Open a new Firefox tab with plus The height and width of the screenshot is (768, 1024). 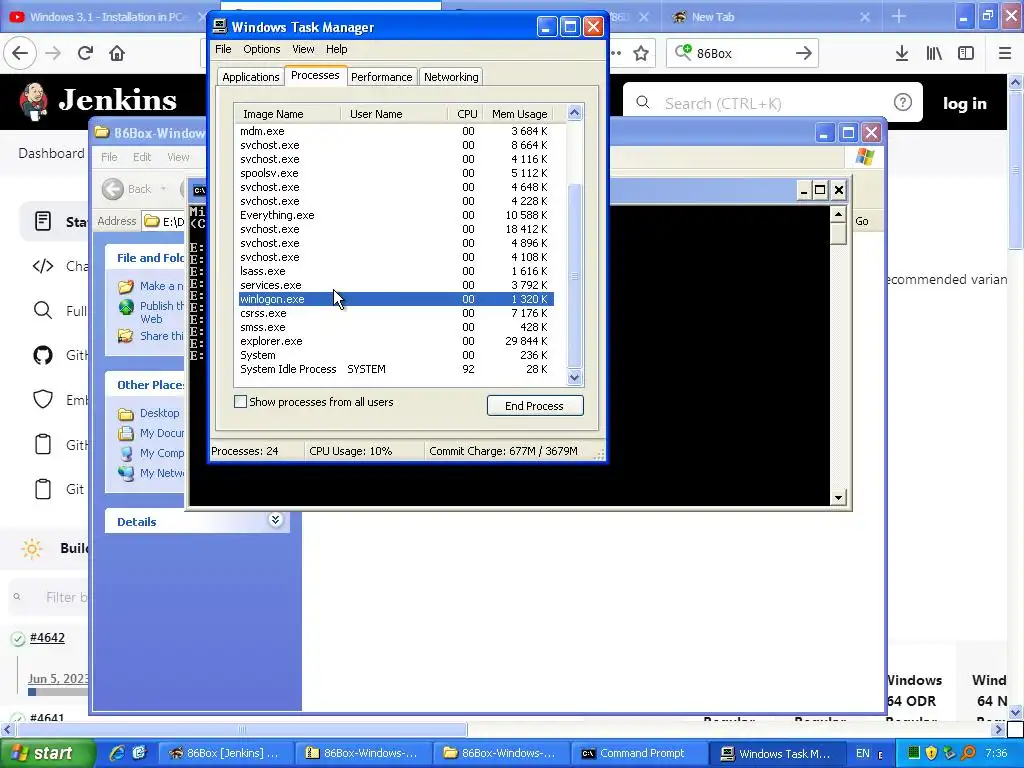tap(899, 16)
